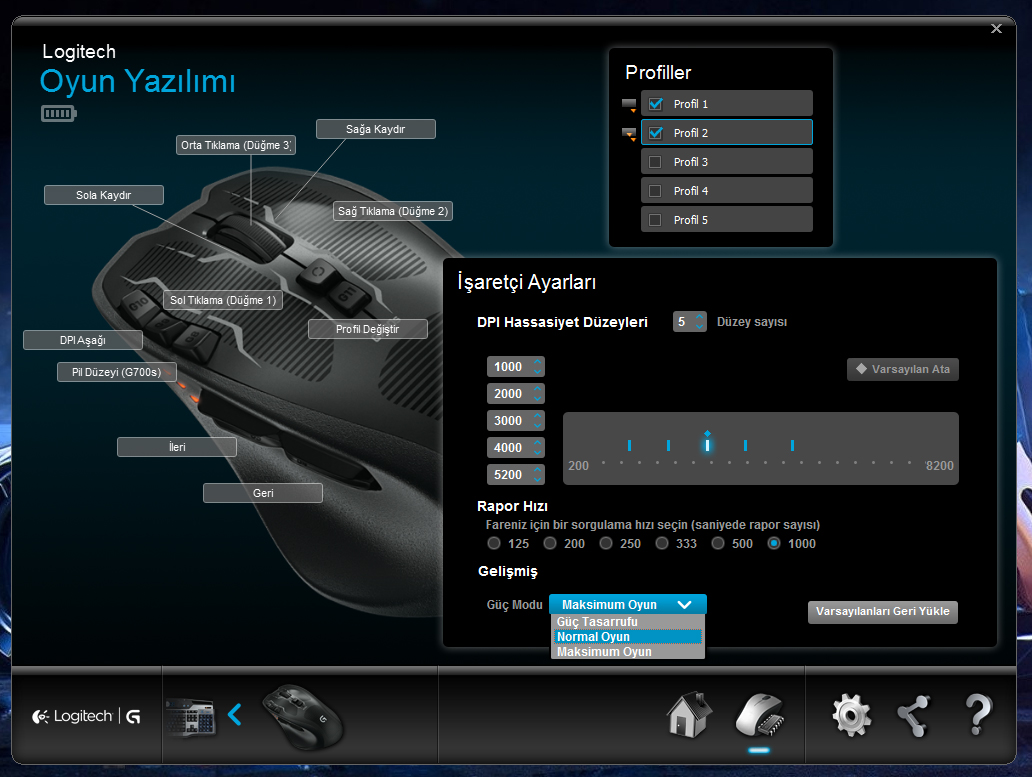The image size is (1032, 777).
Task: Select the last DPI slider marker
Action: [792, 445]
